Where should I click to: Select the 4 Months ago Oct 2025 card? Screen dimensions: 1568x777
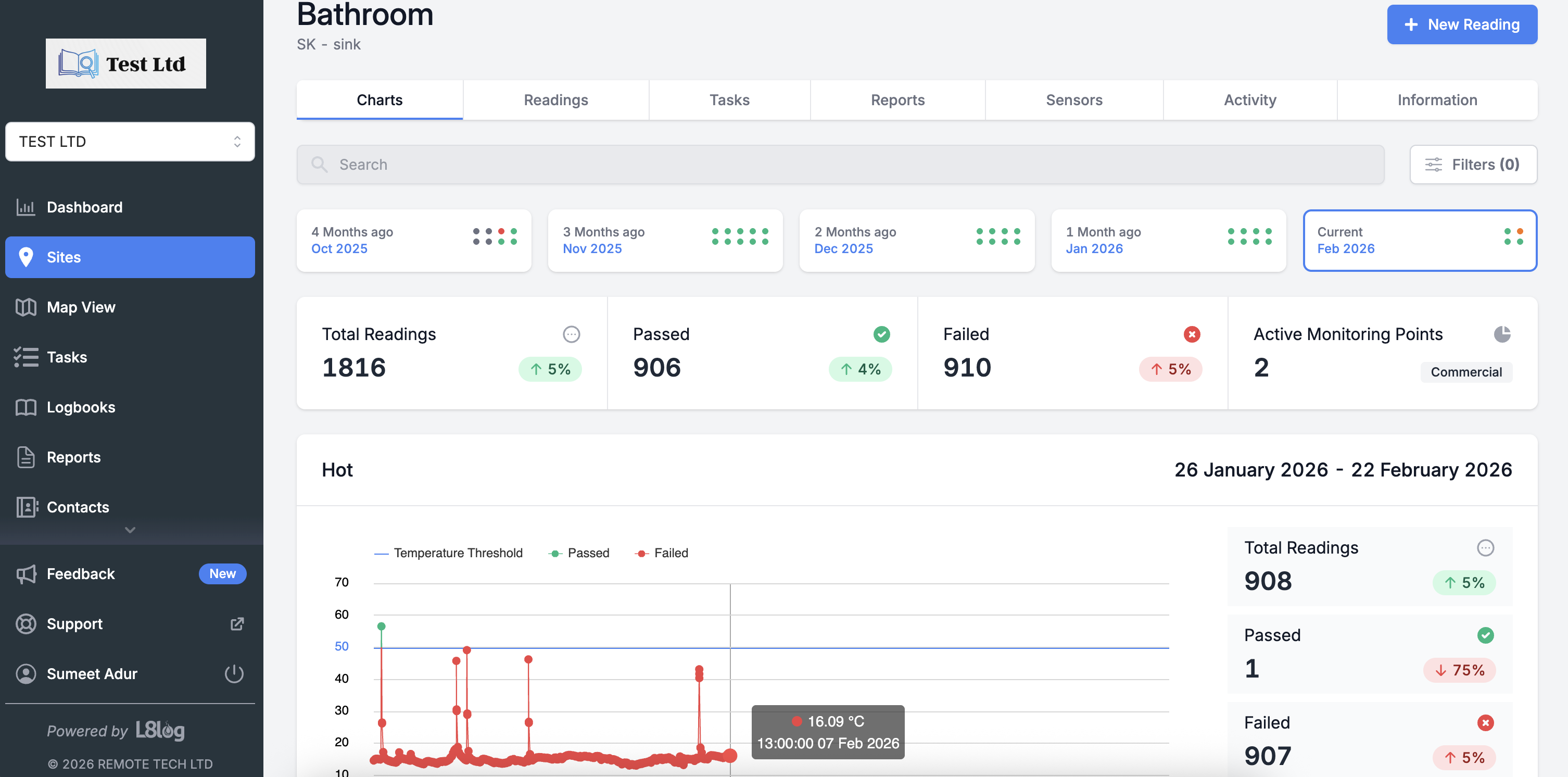[x=413, y=241]
